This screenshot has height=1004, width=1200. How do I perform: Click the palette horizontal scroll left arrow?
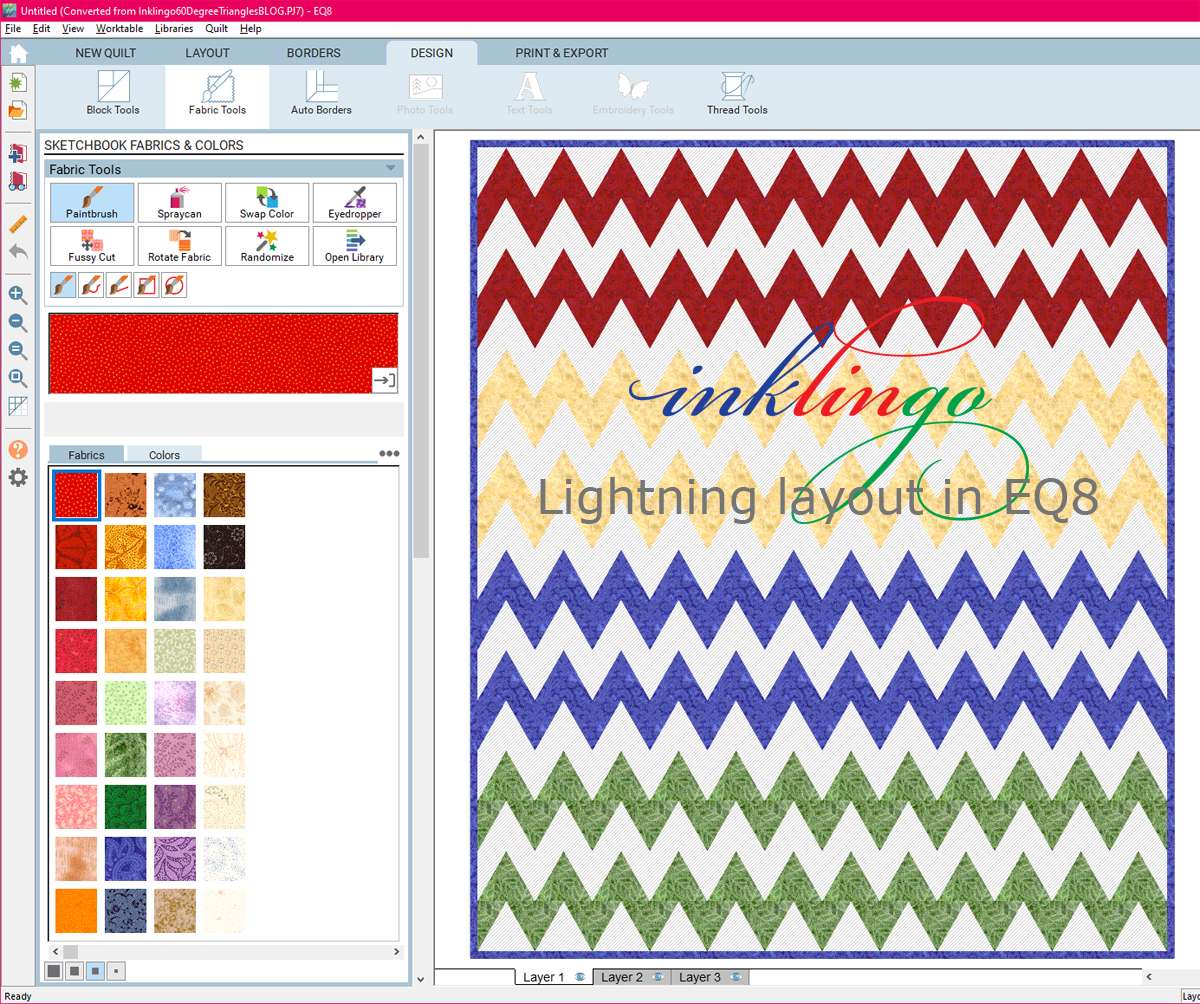tap(54, 952)
